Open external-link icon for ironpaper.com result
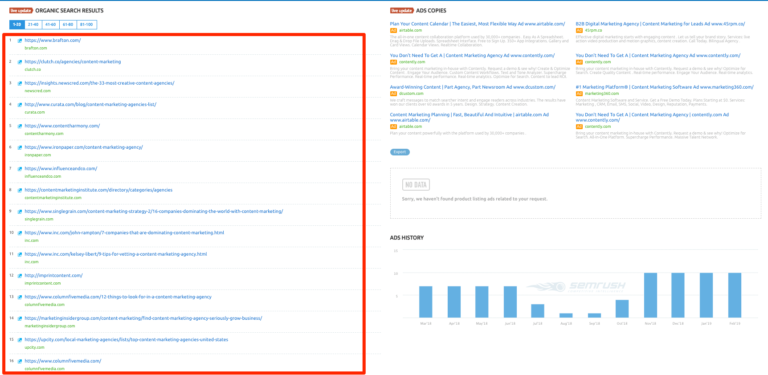This screenshot has width=768, height=375. pyautogui.click(x=20, y=147)
